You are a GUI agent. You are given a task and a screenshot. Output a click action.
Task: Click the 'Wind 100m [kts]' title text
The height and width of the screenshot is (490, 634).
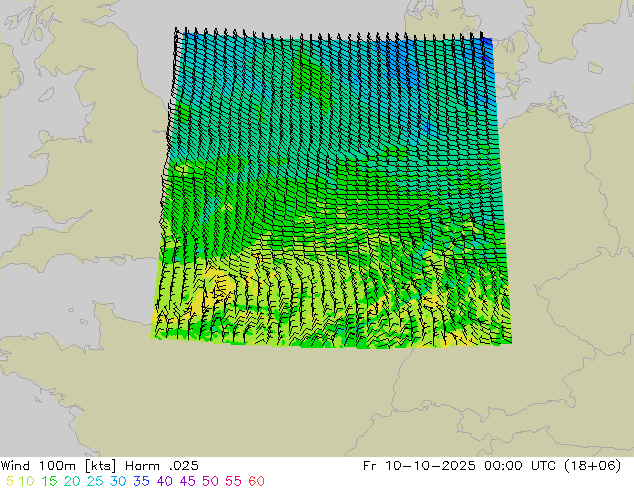[59, 466]
